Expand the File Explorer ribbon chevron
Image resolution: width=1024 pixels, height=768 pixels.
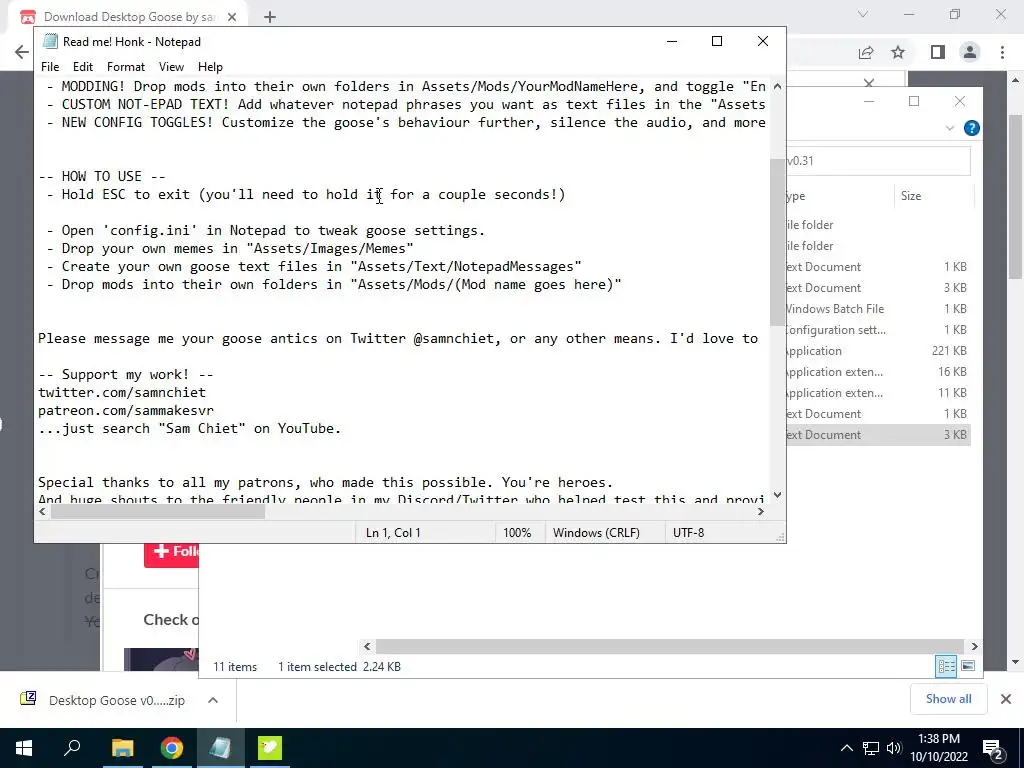click(950, 128)
